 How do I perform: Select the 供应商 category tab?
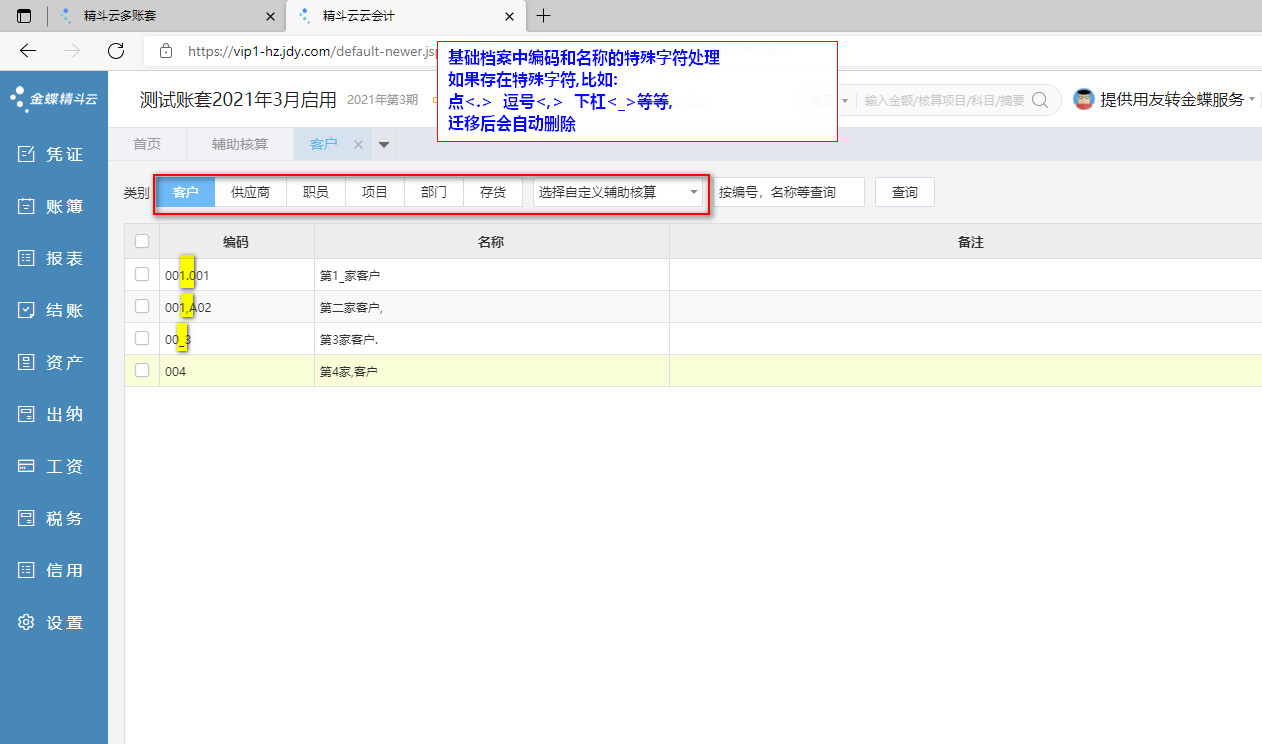(250, 192)
